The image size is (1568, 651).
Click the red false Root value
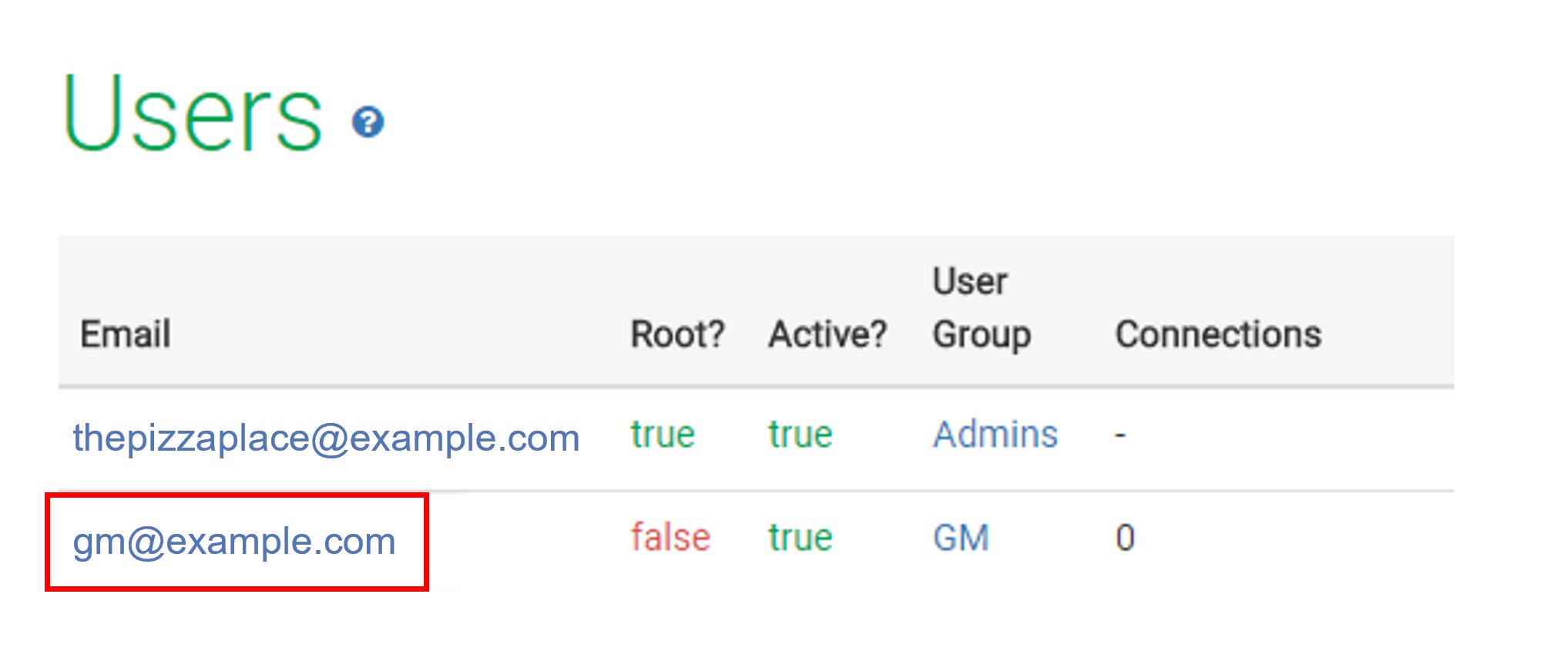click(670, 538)
